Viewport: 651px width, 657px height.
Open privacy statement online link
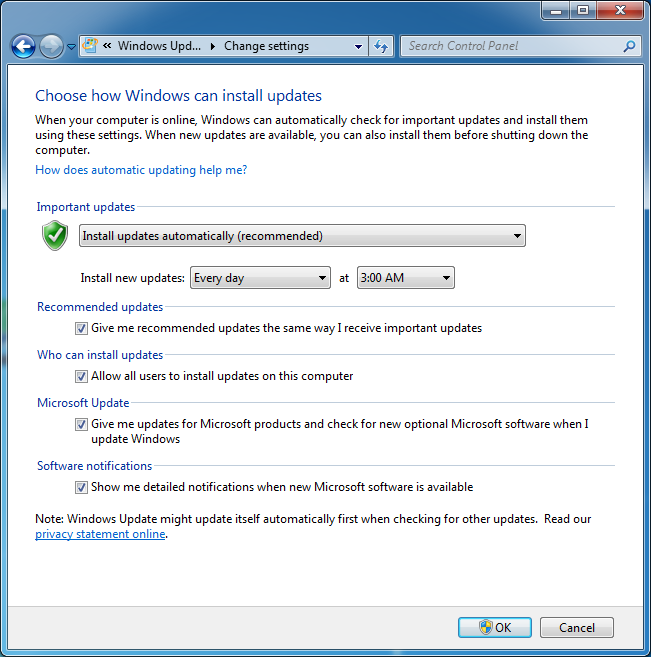pos(100,534)
